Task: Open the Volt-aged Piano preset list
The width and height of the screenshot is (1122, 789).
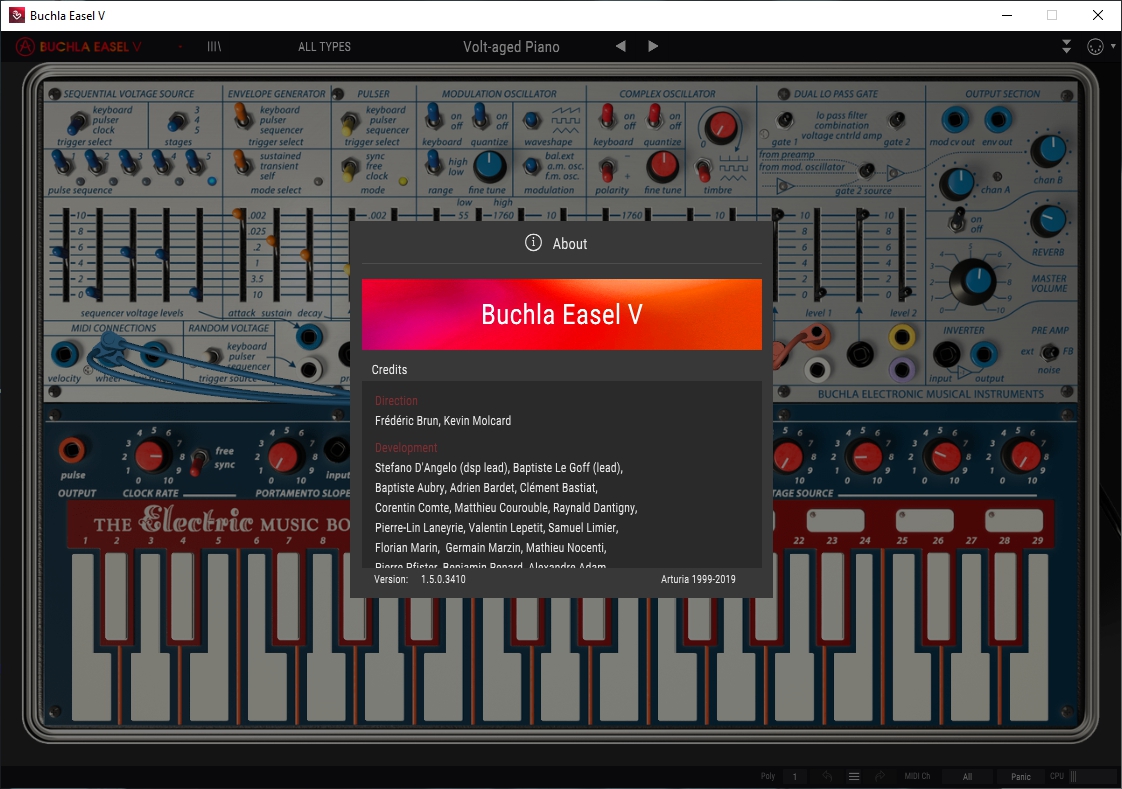Action: tap(511, 47)
